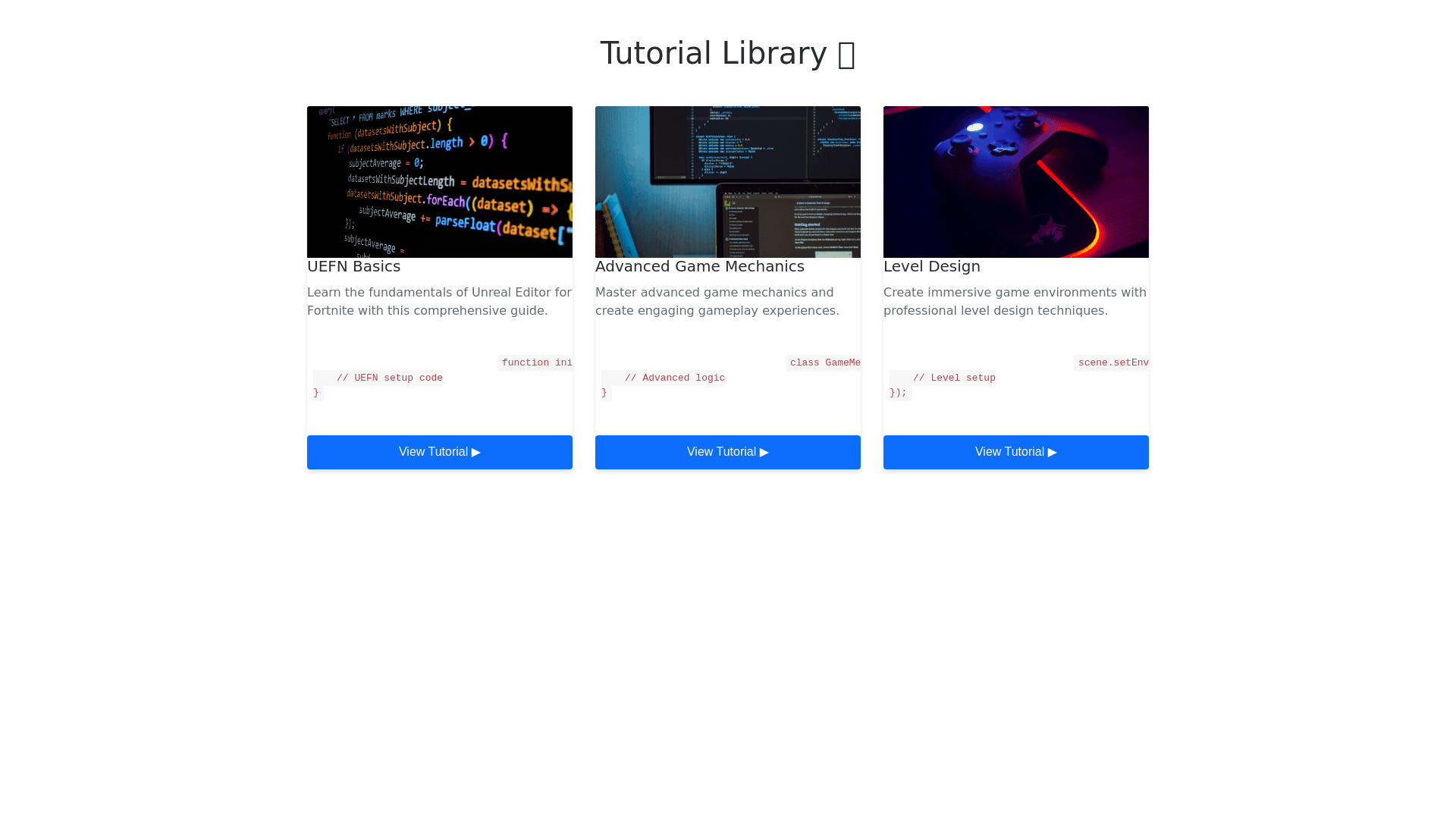The image size is (1456, 819).
Task: Click the 'scene.setEnv' code snippet
Action: pos(1112,363)
